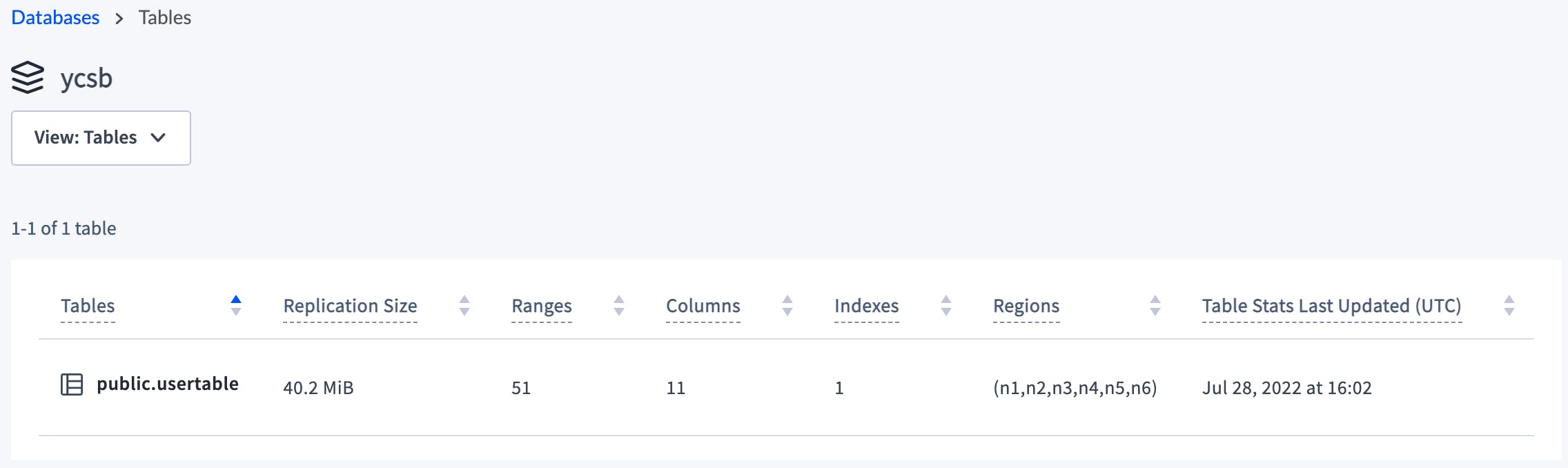Click the Replication Size column header
This screenshot has height=468, width=1568.
349,306
